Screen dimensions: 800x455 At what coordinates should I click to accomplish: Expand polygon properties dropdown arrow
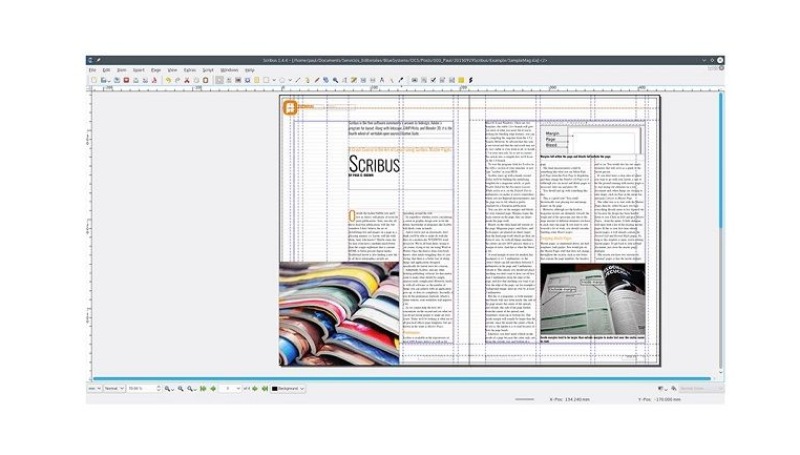(290, 81)
